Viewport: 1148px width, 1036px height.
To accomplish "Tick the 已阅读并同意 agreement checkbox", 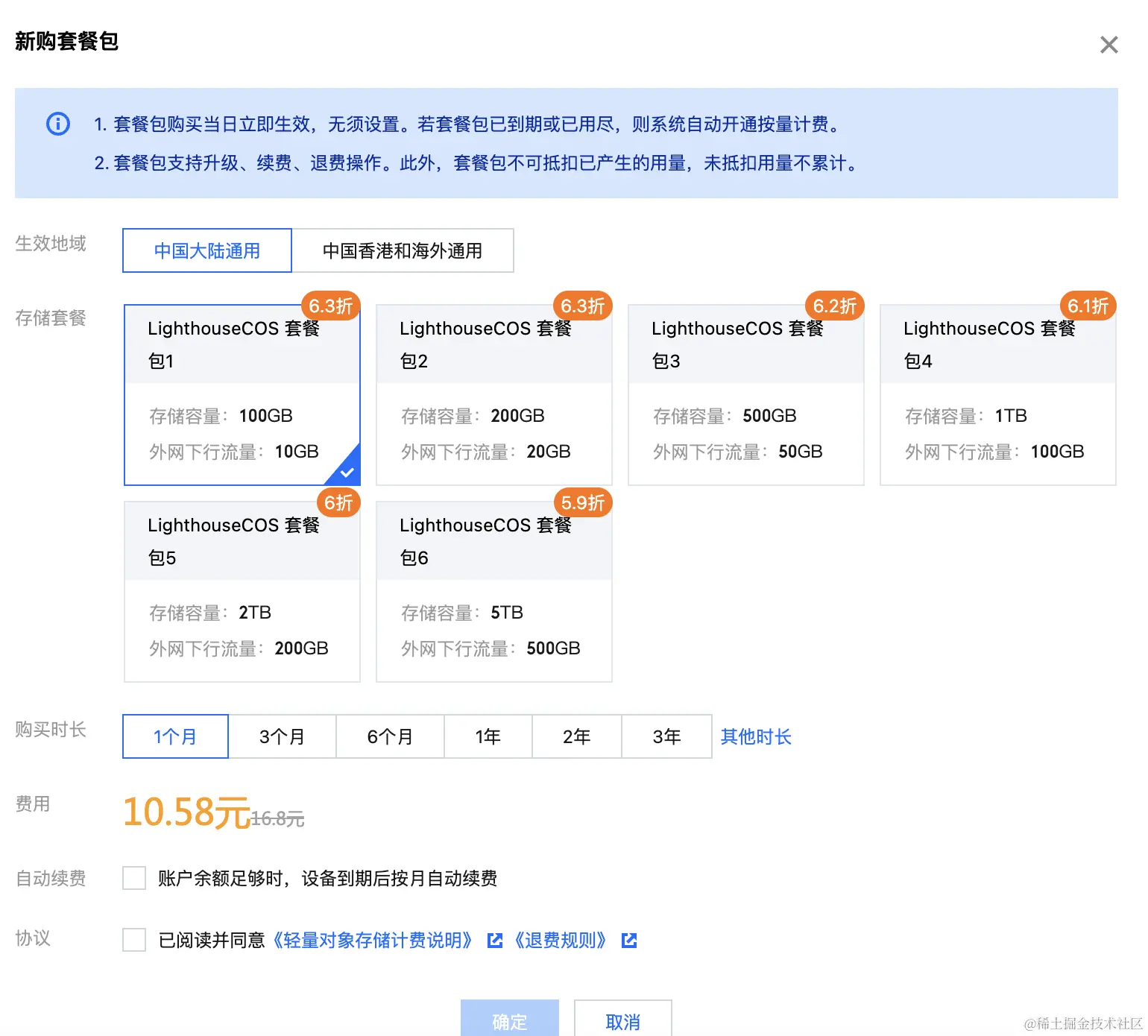I will click(134, 940).
